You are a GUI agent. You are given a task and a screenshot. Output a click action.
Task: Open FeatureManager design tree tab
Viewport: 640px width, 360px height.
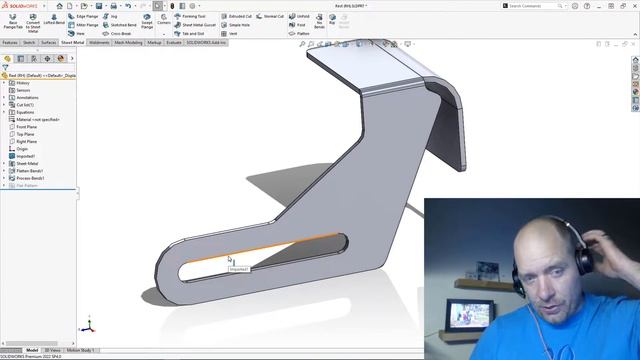[x=7, y=59]
